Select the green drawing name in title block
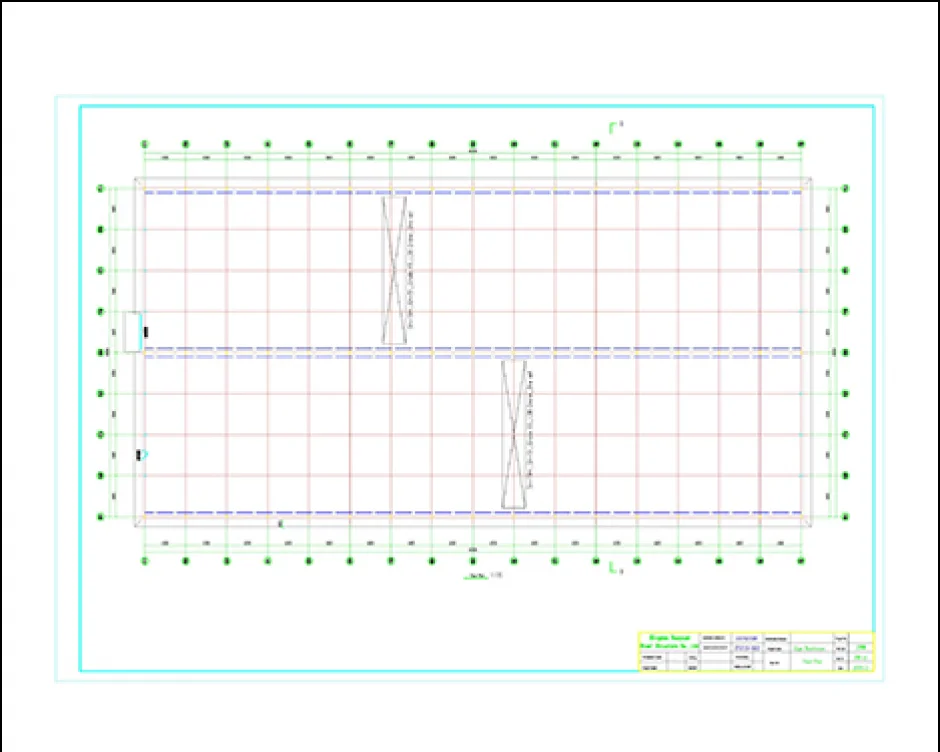 point(811,659)
